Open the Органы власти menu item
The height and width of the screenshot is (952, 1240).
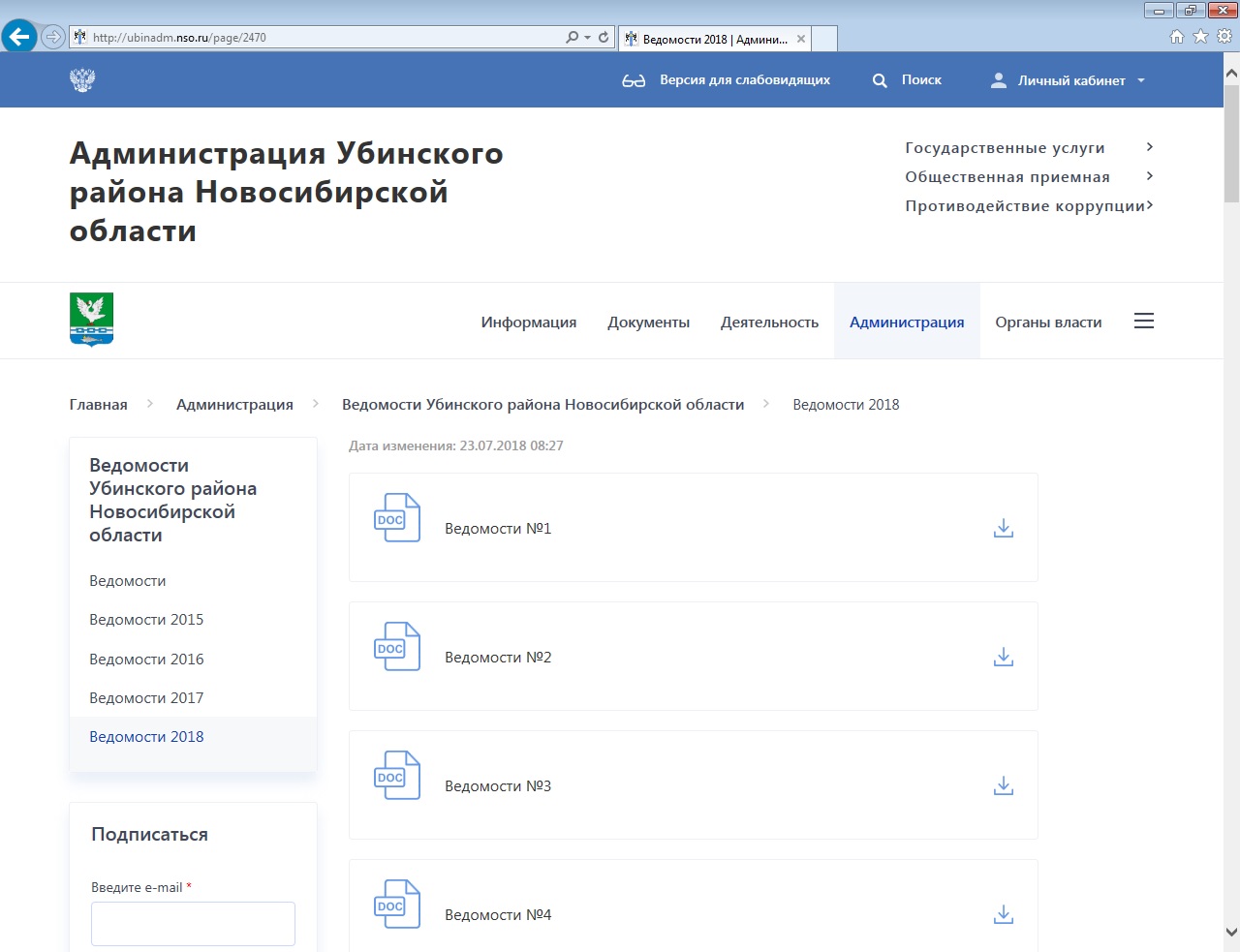pyautogui.click(x=1048, y=322)
